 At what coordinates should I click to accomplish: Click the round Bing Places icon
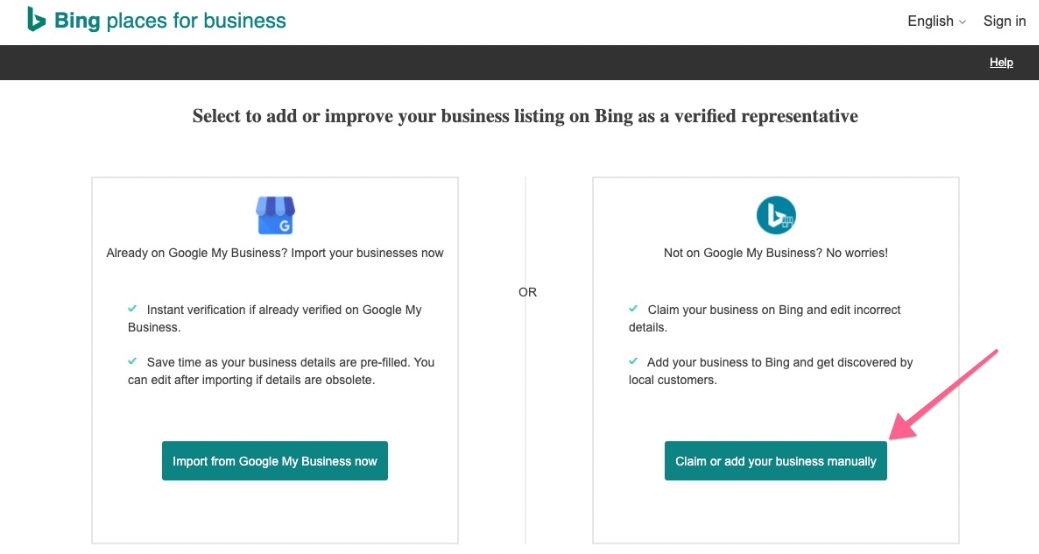coord(776,215)
